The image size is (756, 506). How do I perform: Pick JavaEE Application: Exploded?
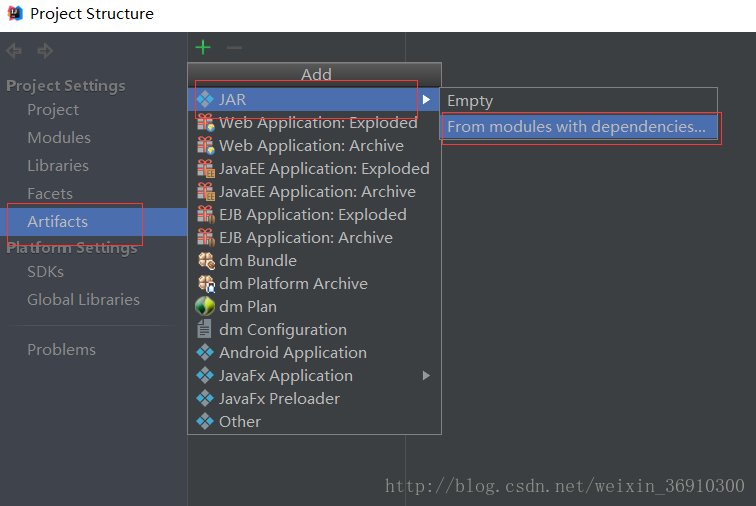(314, 169)
